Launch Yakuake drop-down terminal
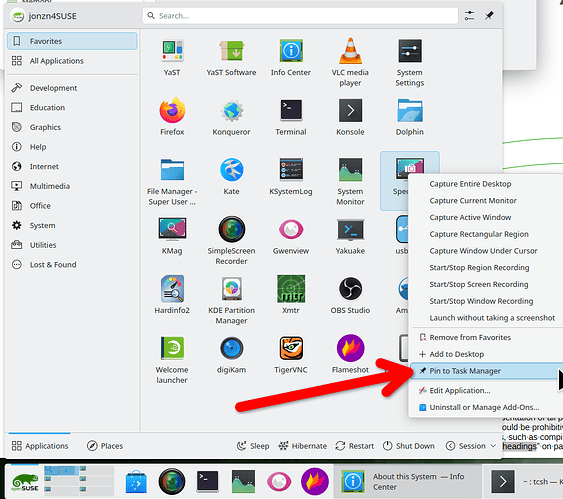The image size is (563, 499). (x=350, y=236)
